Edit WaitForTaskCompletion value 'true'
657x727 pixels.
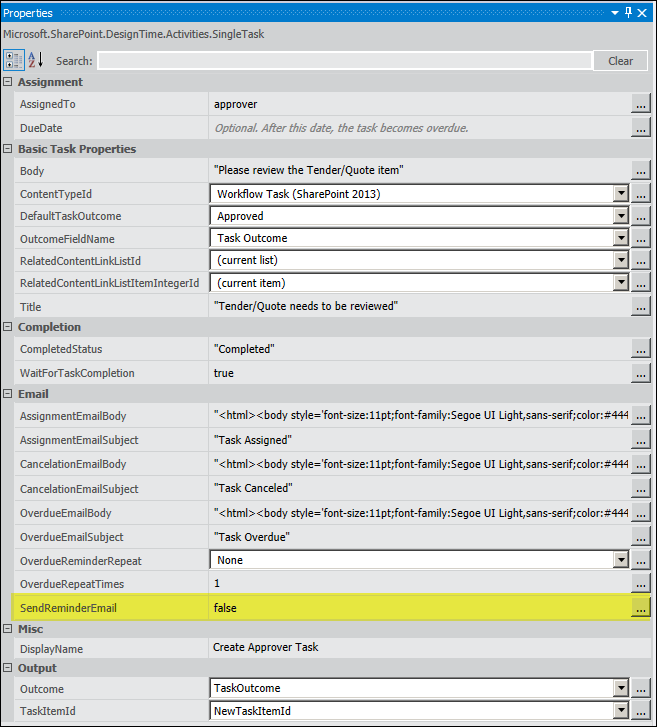(x=223, y=373)
